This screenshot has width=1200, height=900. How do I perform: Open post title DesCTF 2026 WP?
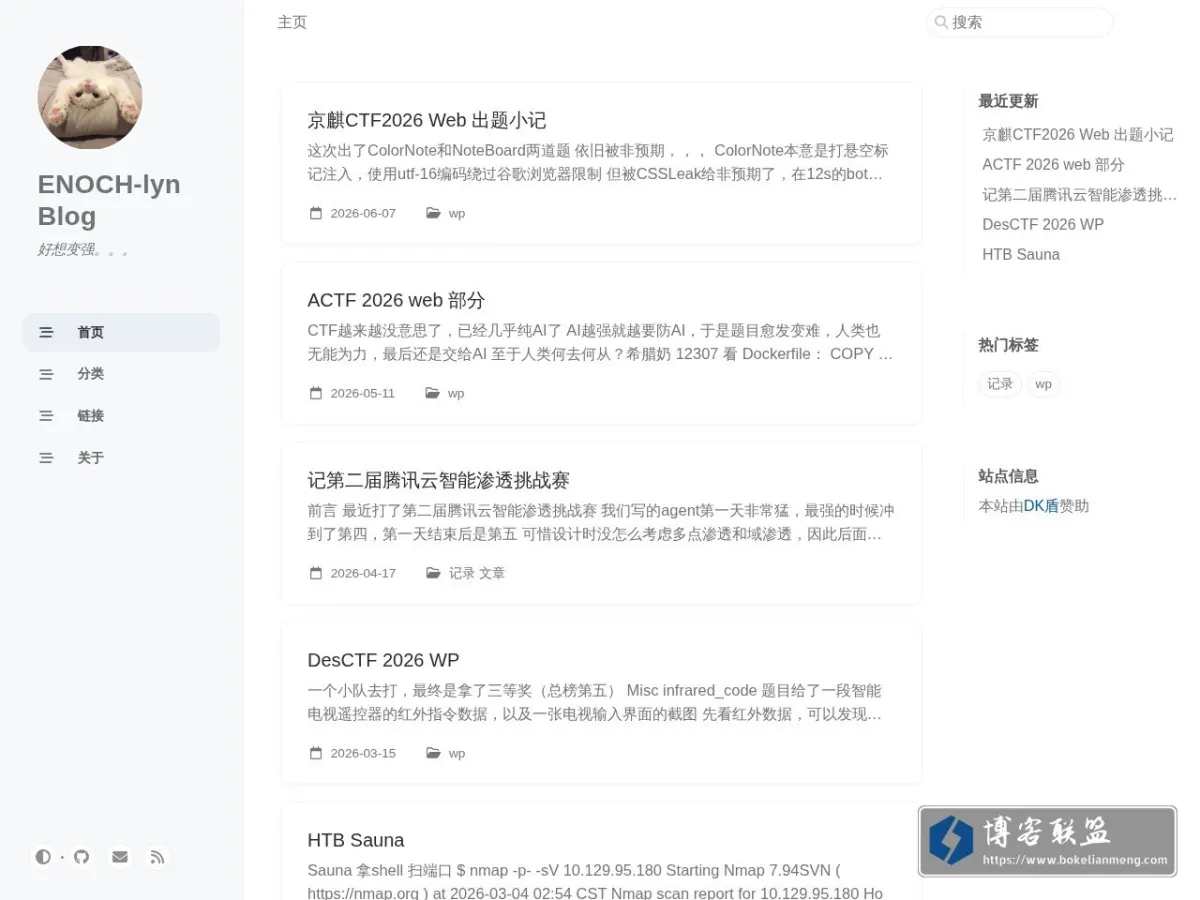pos(384,660)
